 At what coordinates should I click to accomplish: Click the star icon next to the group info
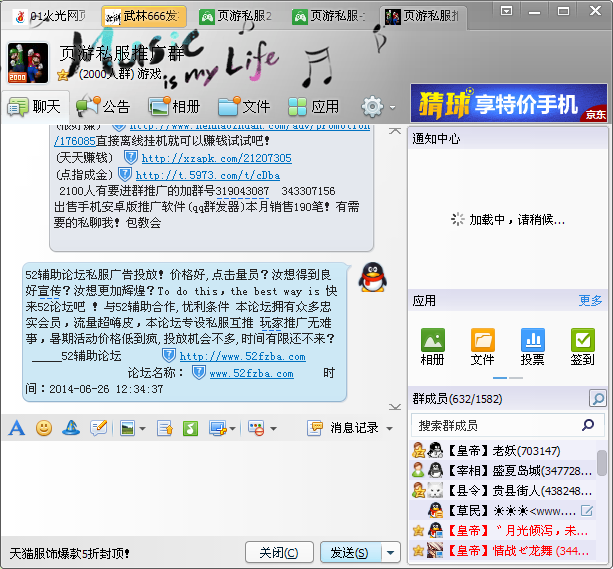point(63,75)
